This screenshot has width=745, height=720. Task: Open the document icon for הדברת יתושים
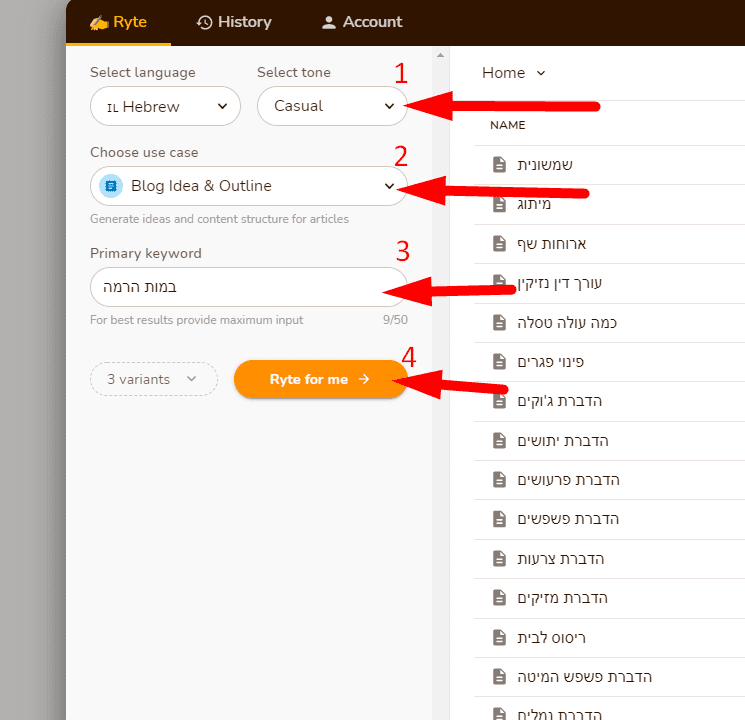tap(499, 441)
